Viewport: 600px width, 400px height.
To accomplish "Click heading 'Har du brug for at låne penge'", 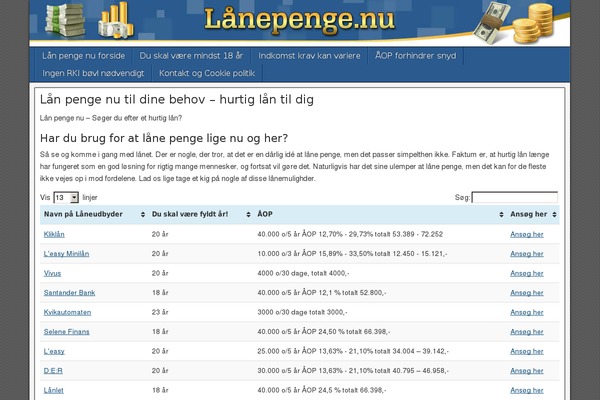I will [x=164, y=138].
